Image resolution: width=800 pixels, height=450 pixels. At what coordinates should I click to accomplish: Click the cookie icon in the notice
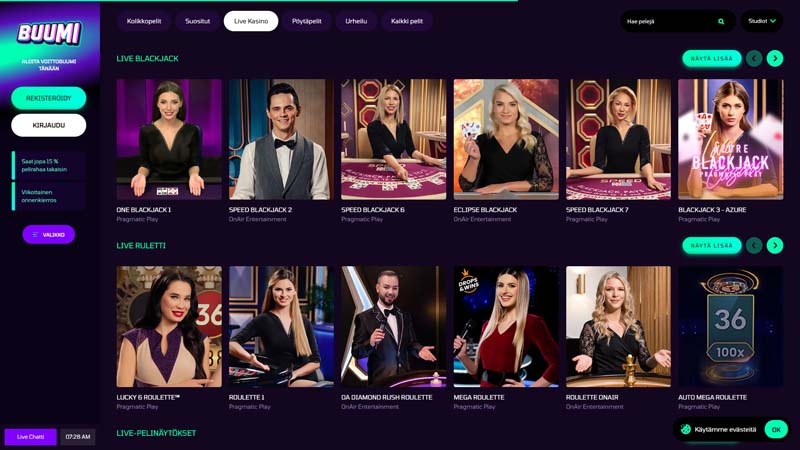pyautogui.click(x=686, y=429)
